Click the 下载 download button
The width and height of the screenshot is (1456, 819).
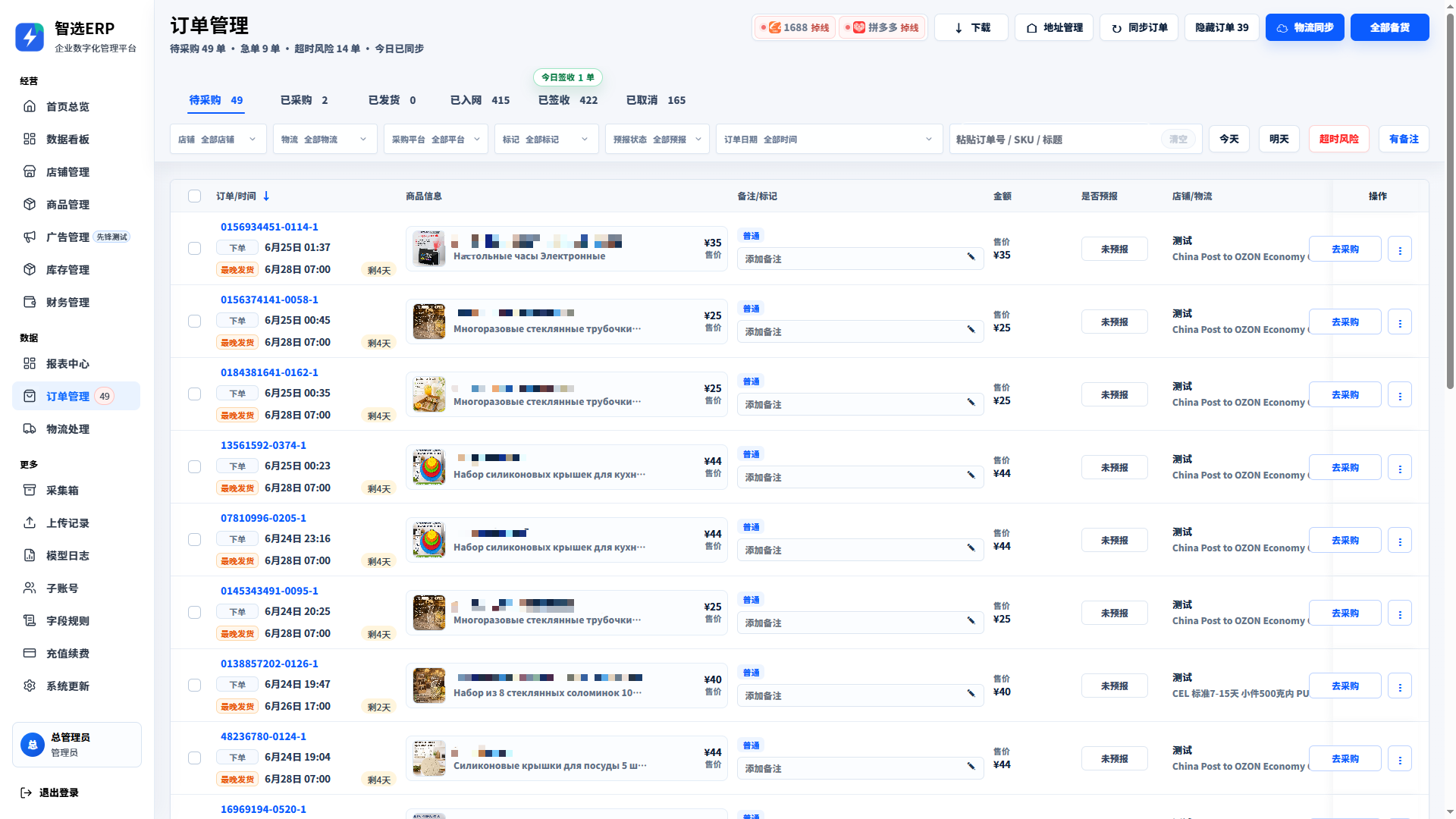(x=971, y=27)
